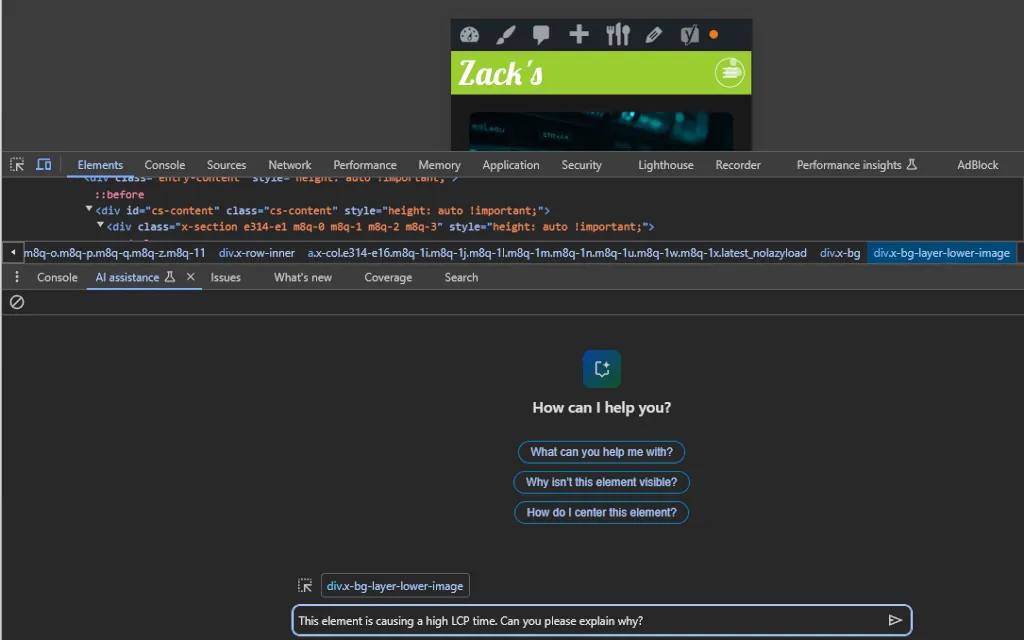Image resolution: width=1024 pixels, height=640 pixels.
Task: Open WordPress dashboard gauge icon
Action: click(x=469, y=35)
